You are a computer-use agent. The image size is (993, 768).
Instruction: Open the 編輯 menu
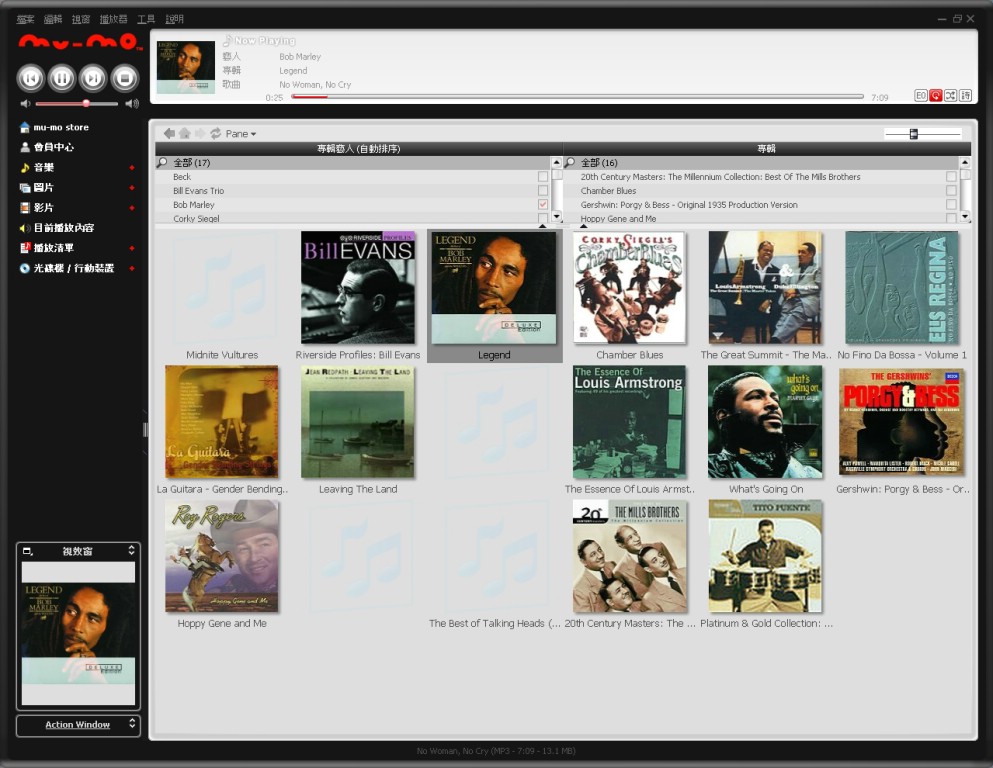click(53, 19)
